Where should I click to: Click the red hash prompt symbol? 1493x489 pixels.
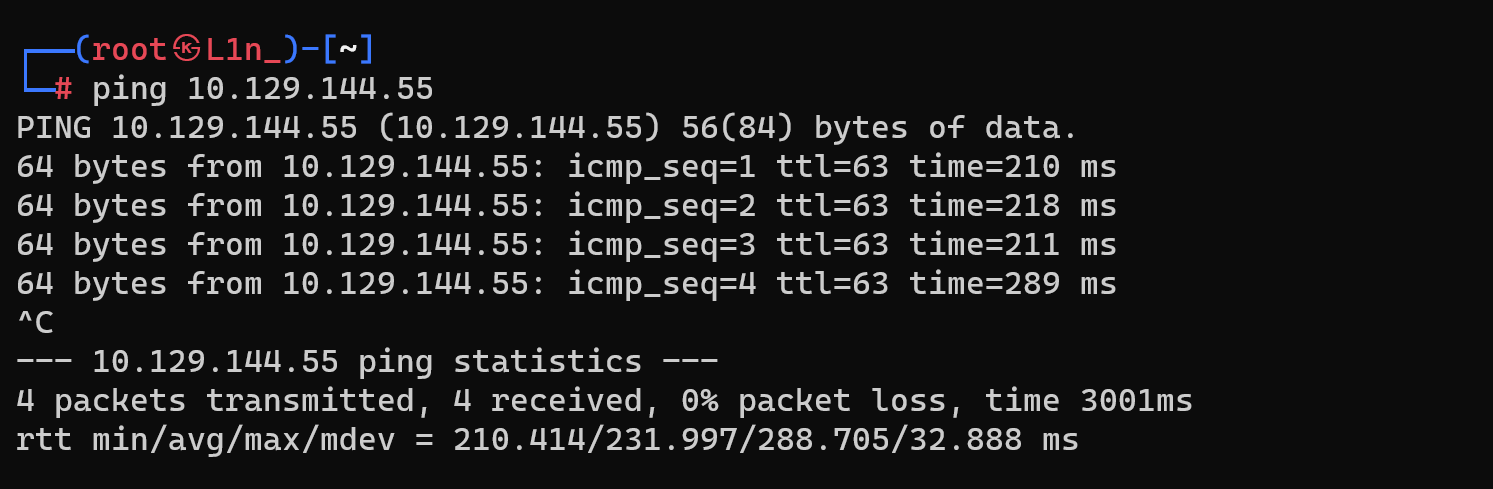point(63,89)
